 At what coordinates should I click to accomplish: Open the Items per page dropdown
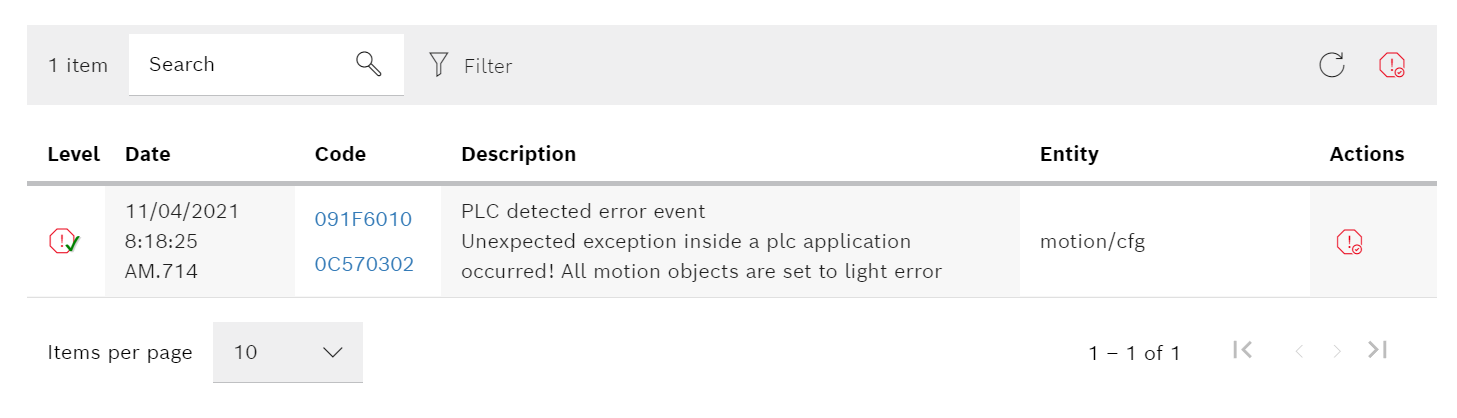coord(288,352)
